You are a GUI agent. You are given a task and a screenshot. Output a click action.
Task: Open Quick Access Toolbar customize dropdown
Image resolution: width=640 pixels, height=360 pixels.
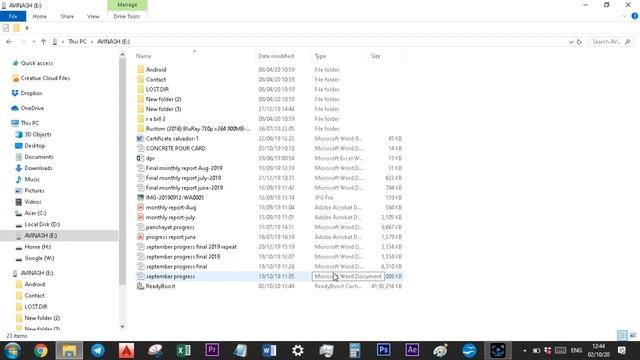(x=27, y=28)
